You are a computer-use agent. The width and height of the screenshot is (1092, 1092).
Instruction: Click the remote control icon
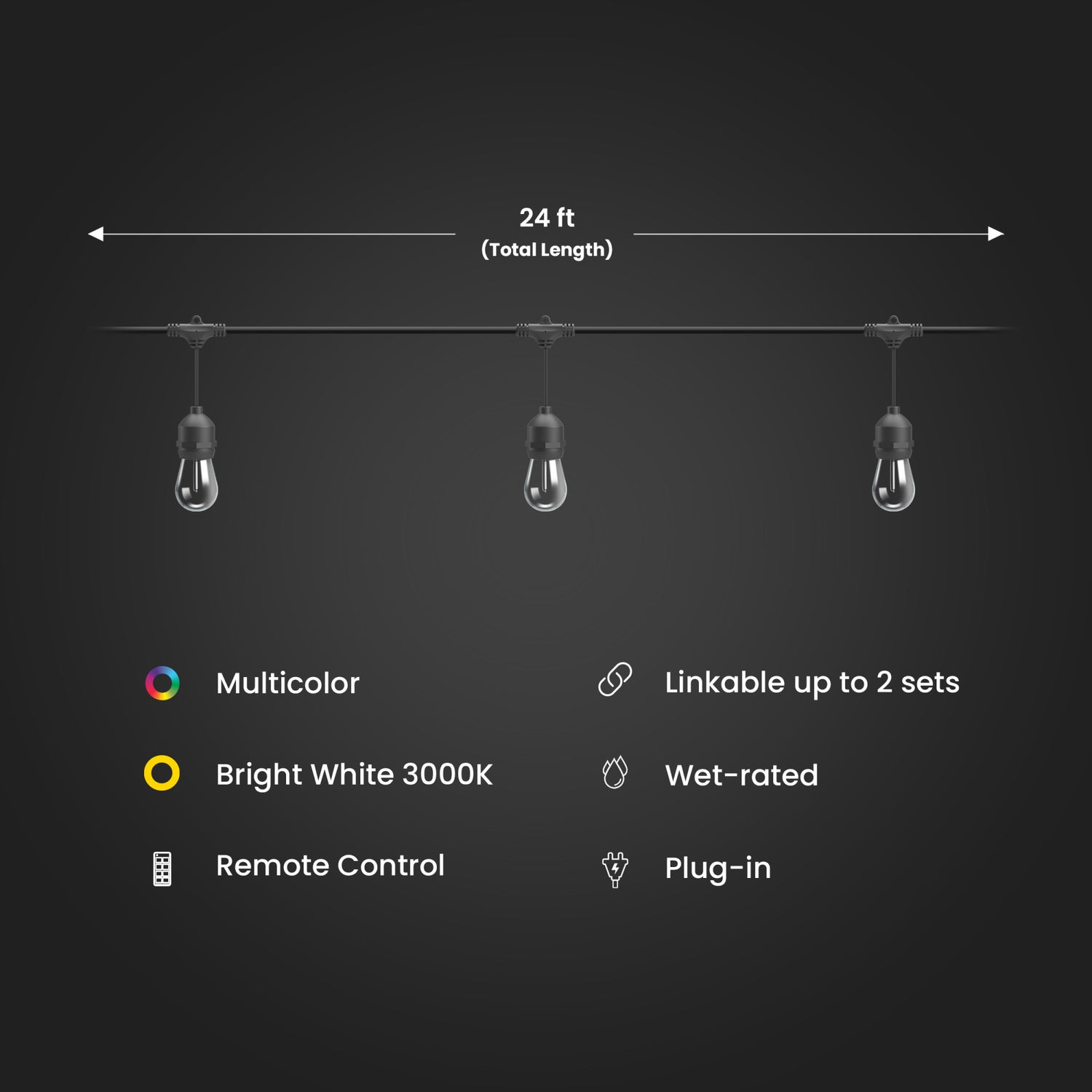(x=162, y=869)
